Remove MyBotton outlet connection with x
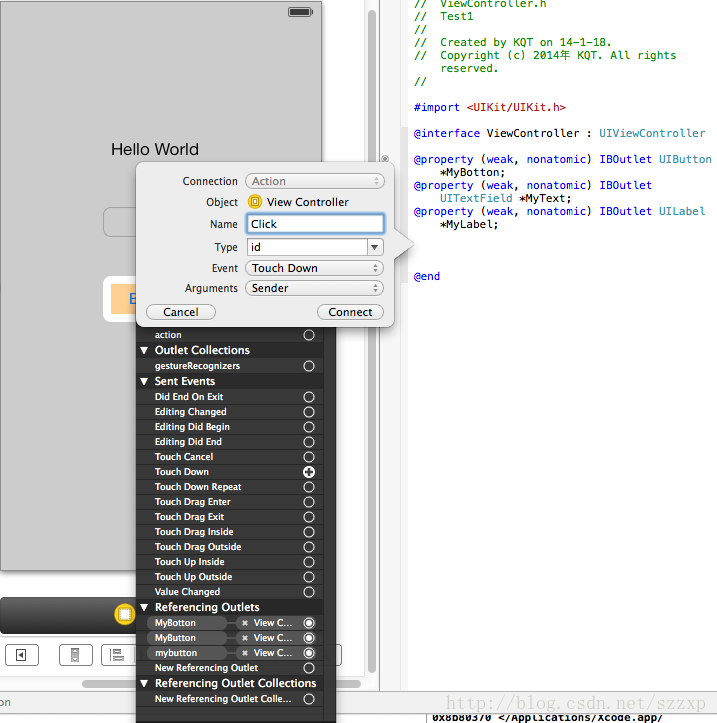 click(245, 623)
